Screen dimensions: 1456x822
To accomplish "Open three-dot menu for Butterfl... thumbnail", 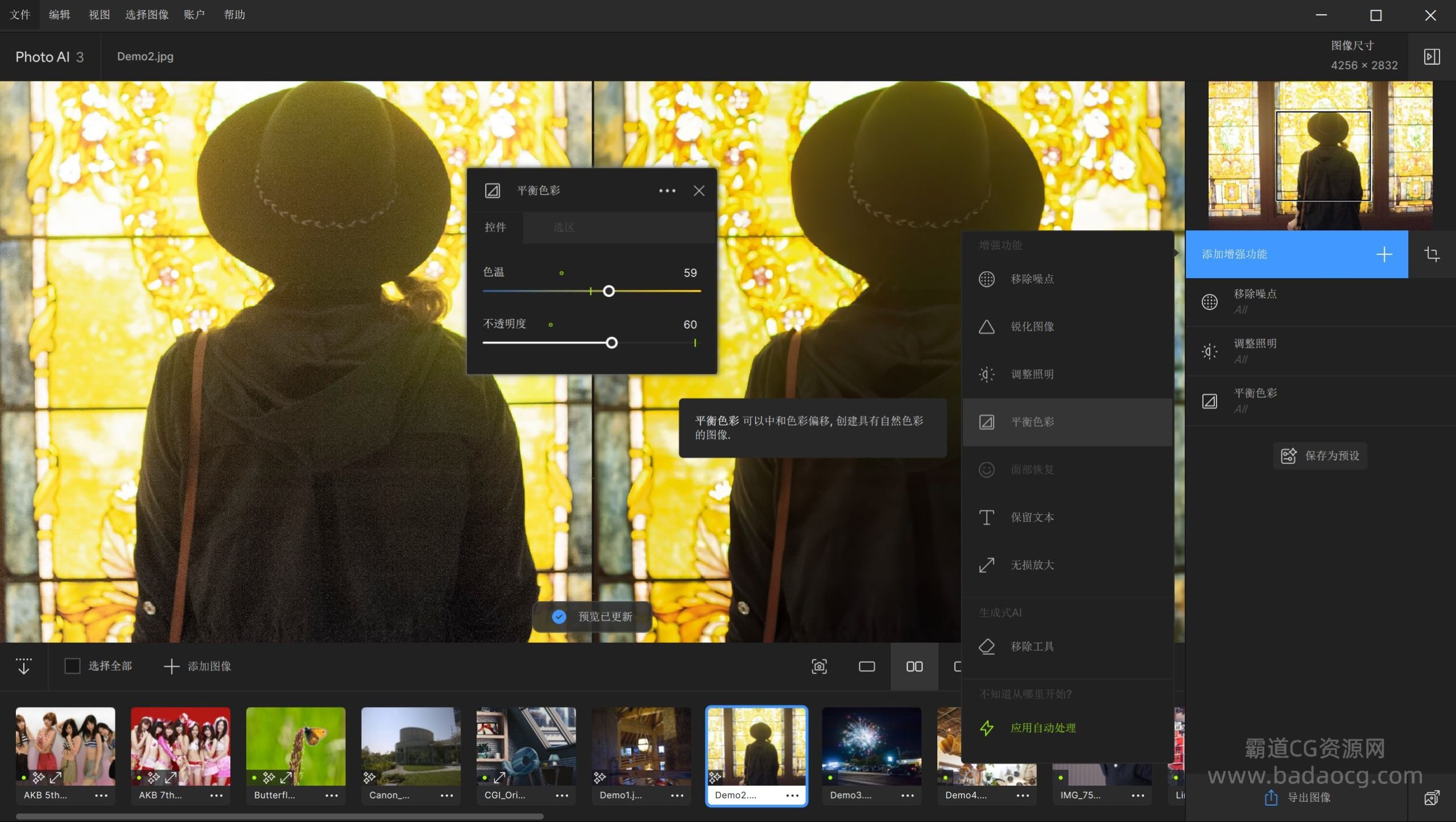I will [332, 796].
